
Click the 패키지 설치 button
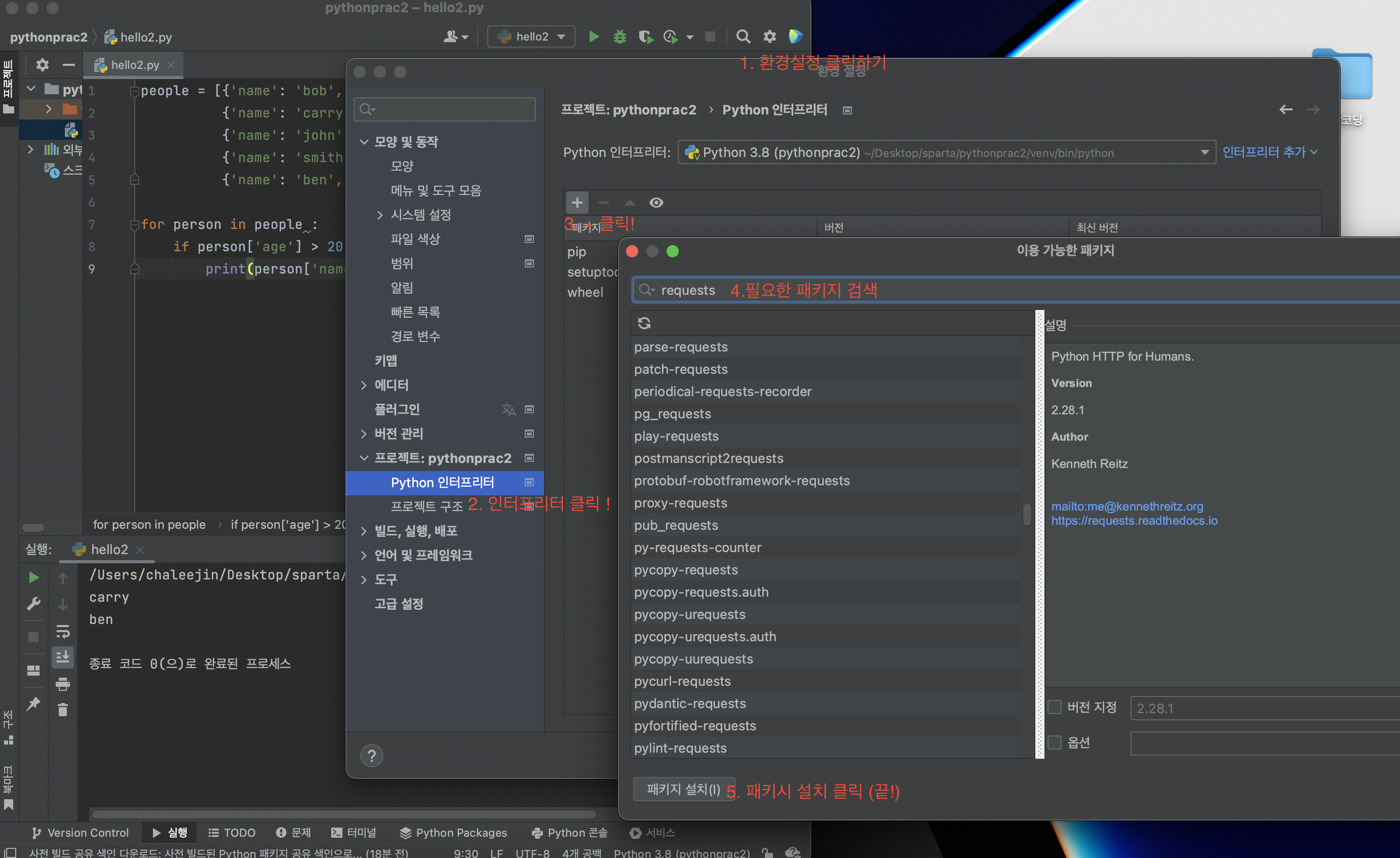683,789
